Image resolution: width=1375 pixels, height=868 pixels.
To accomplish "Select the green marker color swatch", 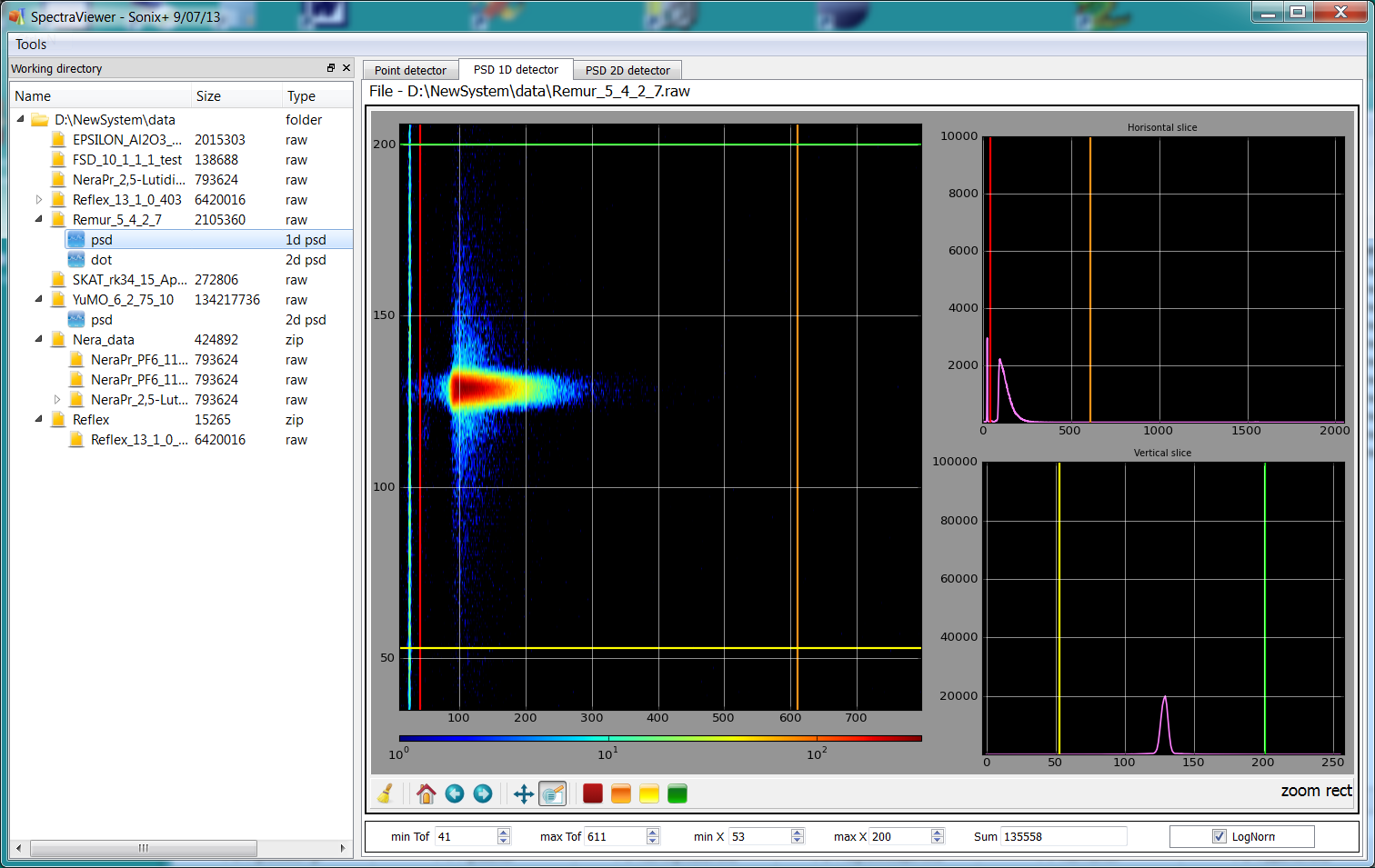I will [x=677, y=793].
